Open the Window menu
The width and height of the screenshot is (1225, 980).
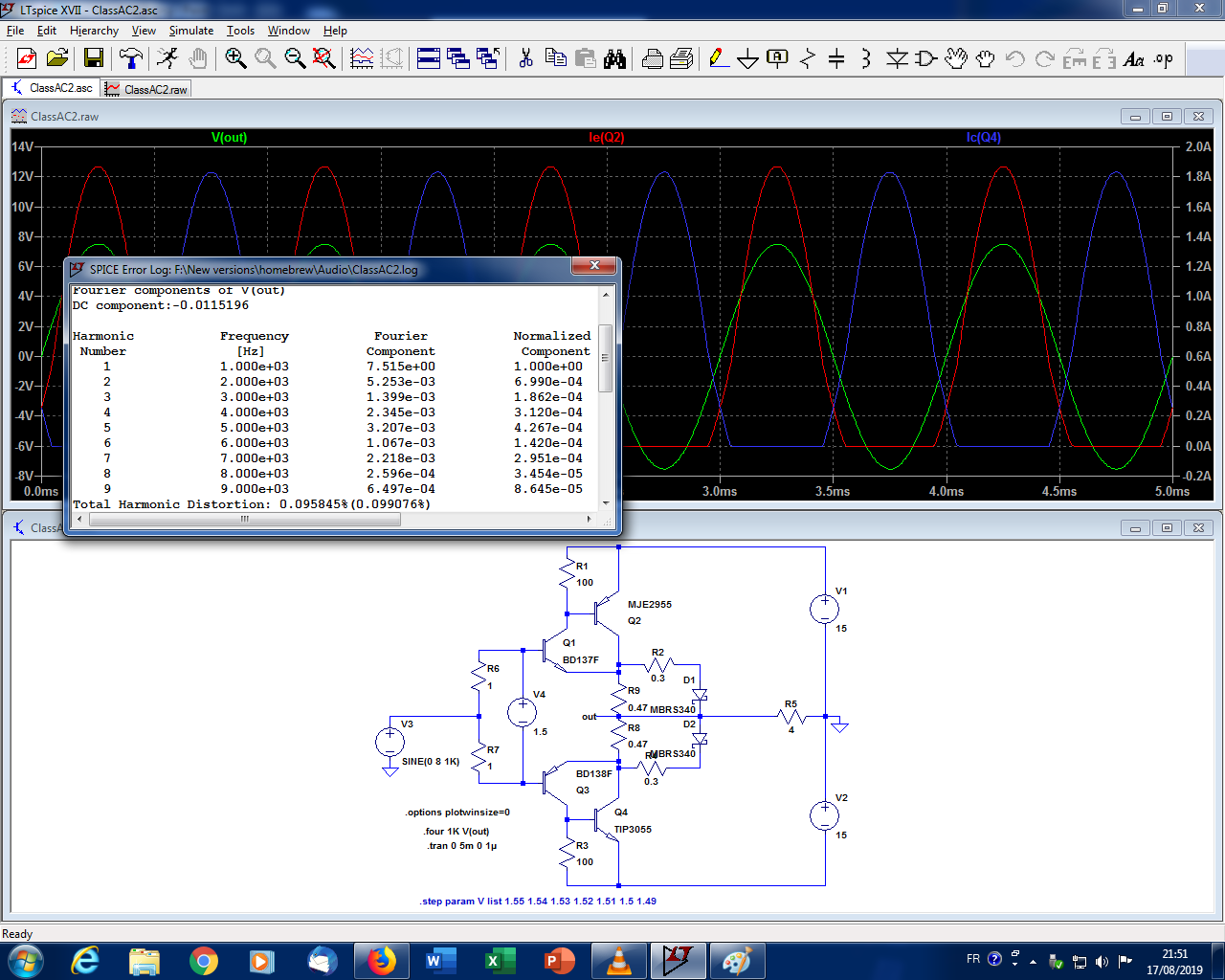click(x=289, y=31)
